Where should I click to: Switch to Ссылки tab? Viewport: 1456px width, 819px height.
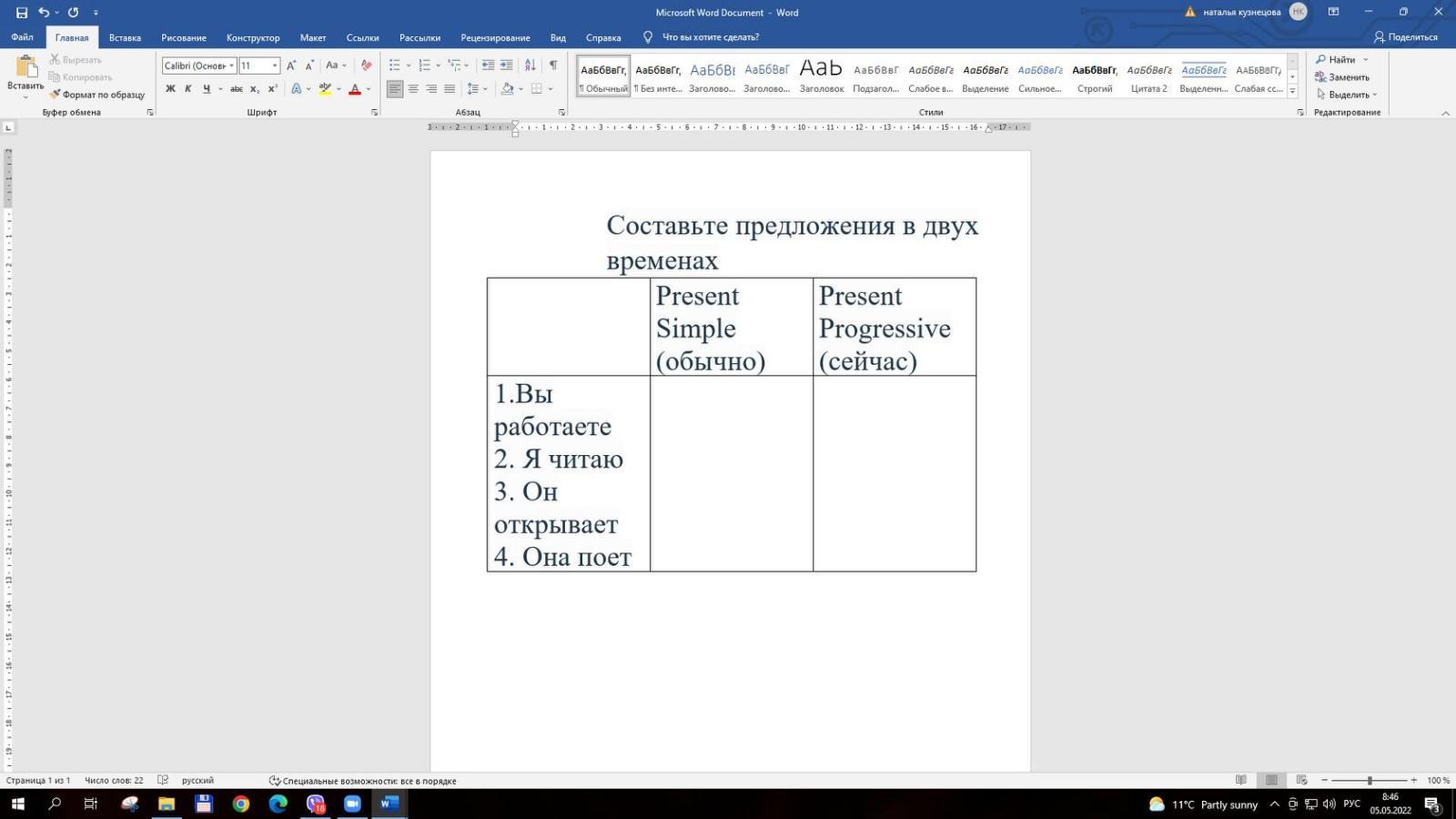[x=362, y=37]
